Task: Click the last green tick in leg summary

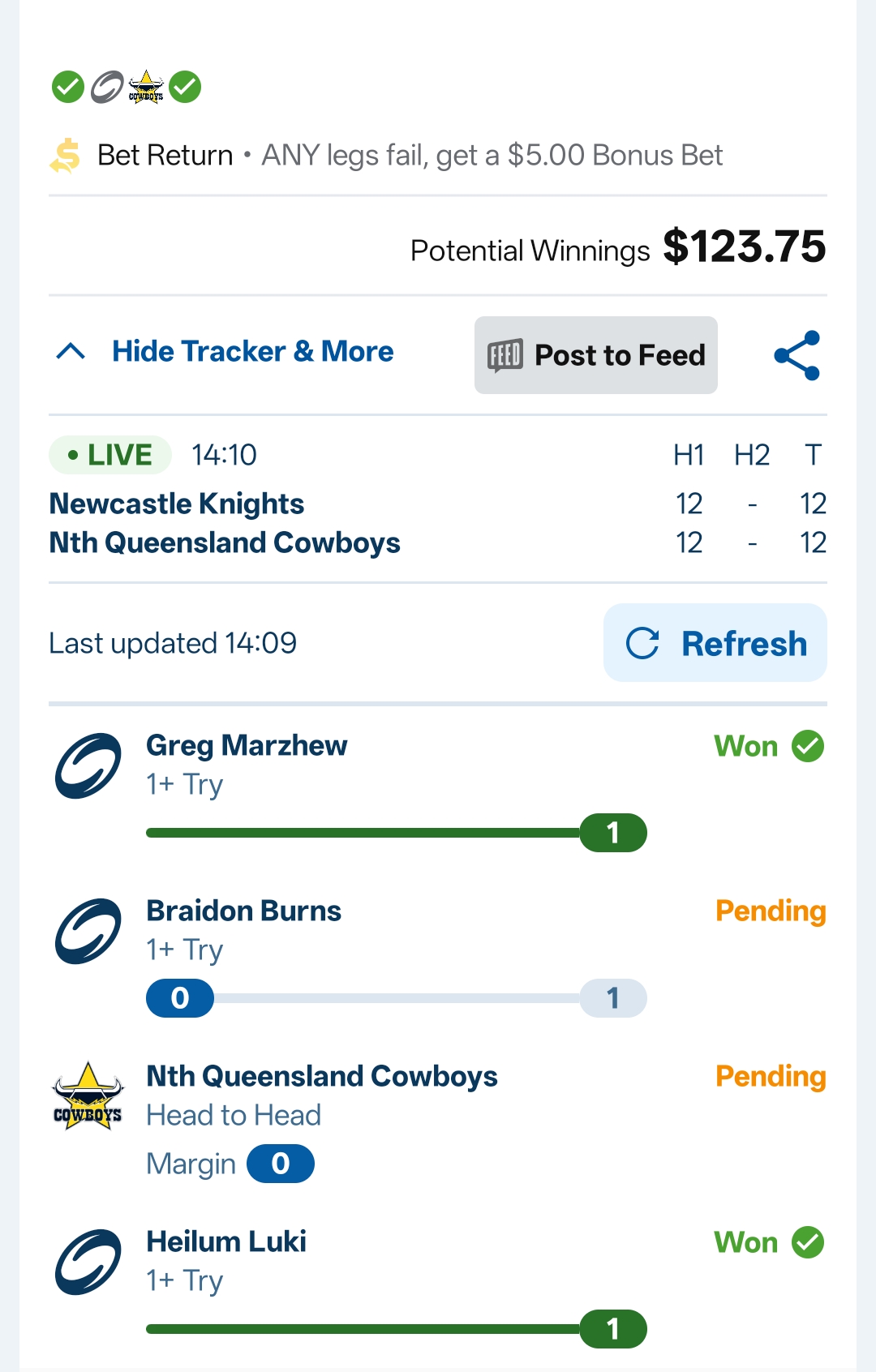Action: (185, 87)
